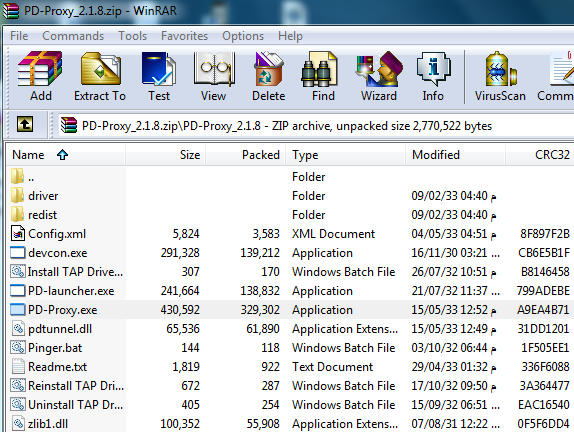Click size value 100,352
The width and height of the screenshot is (574, 432).
tap(180, 424)
